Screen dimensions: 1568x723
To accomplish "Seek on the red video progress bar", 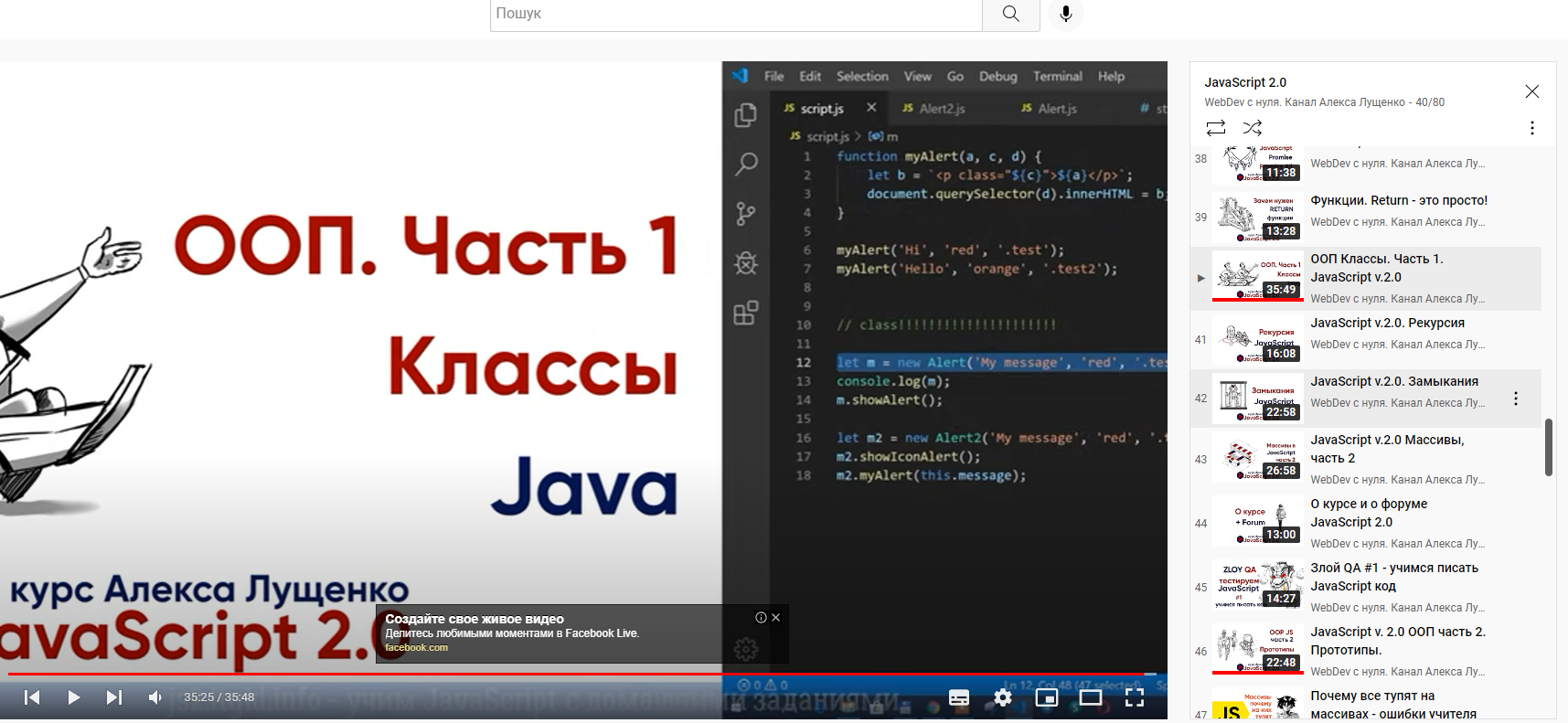I will pos(581,675).
